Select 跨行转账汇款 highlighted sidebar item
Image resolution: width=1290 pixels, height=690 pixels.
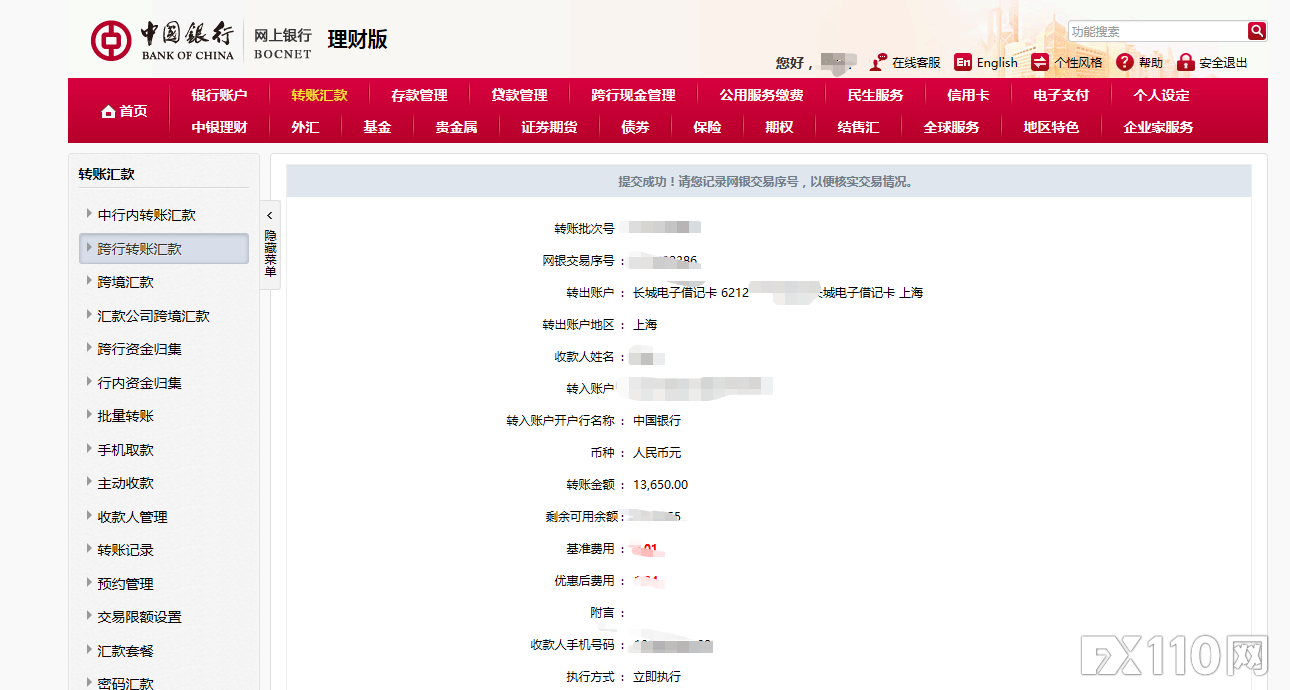[x=164, y=249]
